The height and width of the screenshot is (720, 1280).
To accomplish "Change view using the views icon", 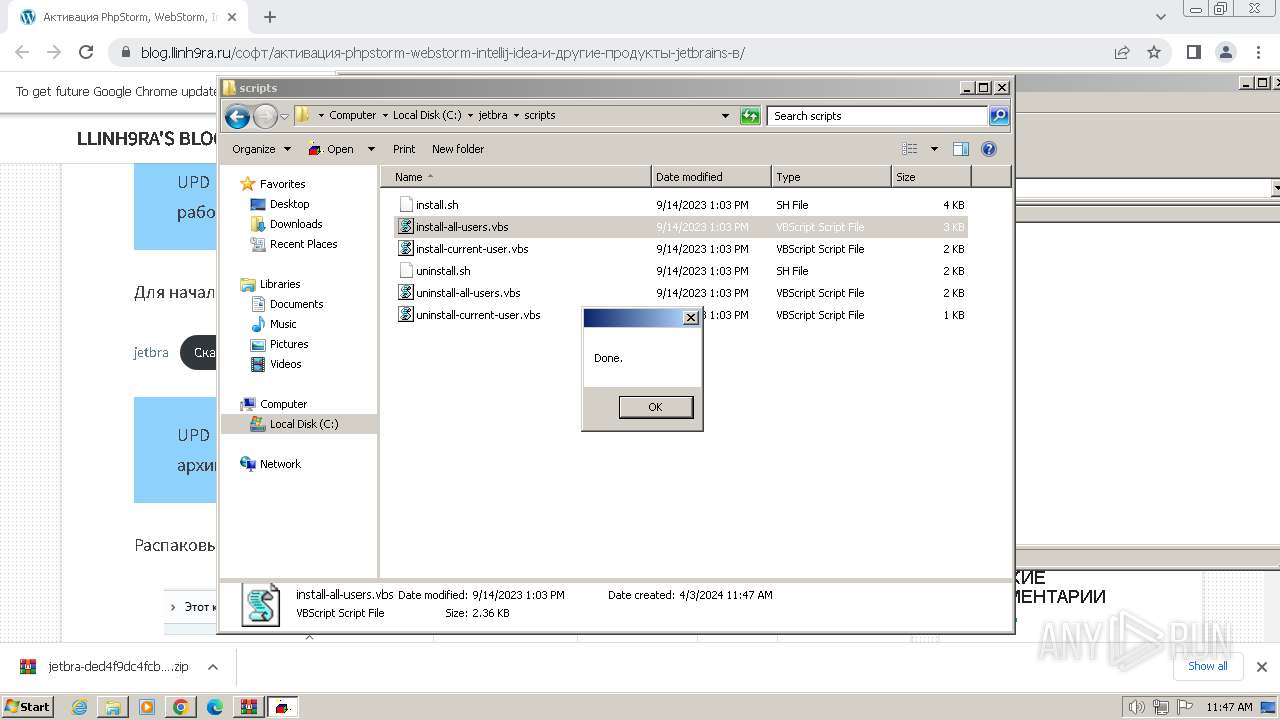I will (x=910, y=149).
